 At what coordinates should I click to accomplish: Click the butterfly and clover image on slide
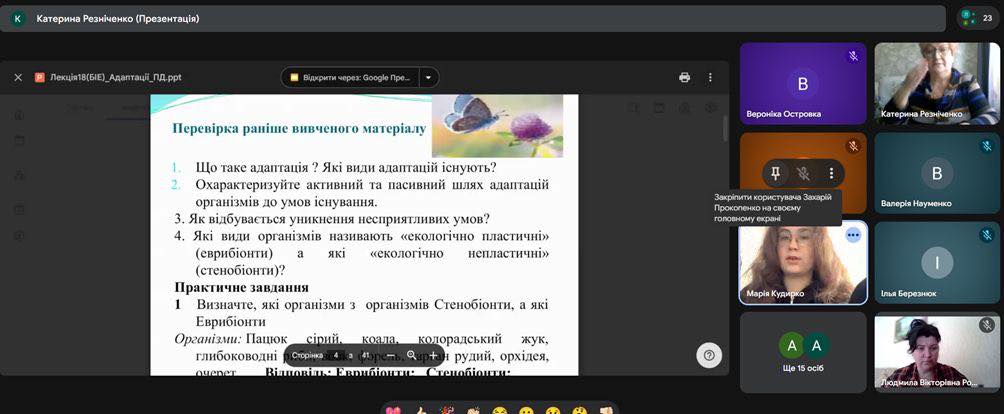tap(497, 125)
